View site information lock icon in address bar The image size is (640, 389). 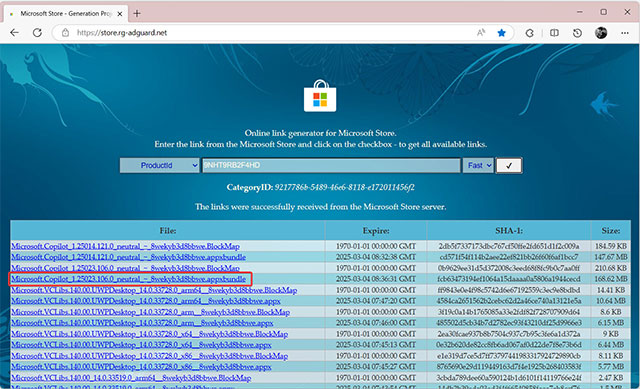[65, 33]
